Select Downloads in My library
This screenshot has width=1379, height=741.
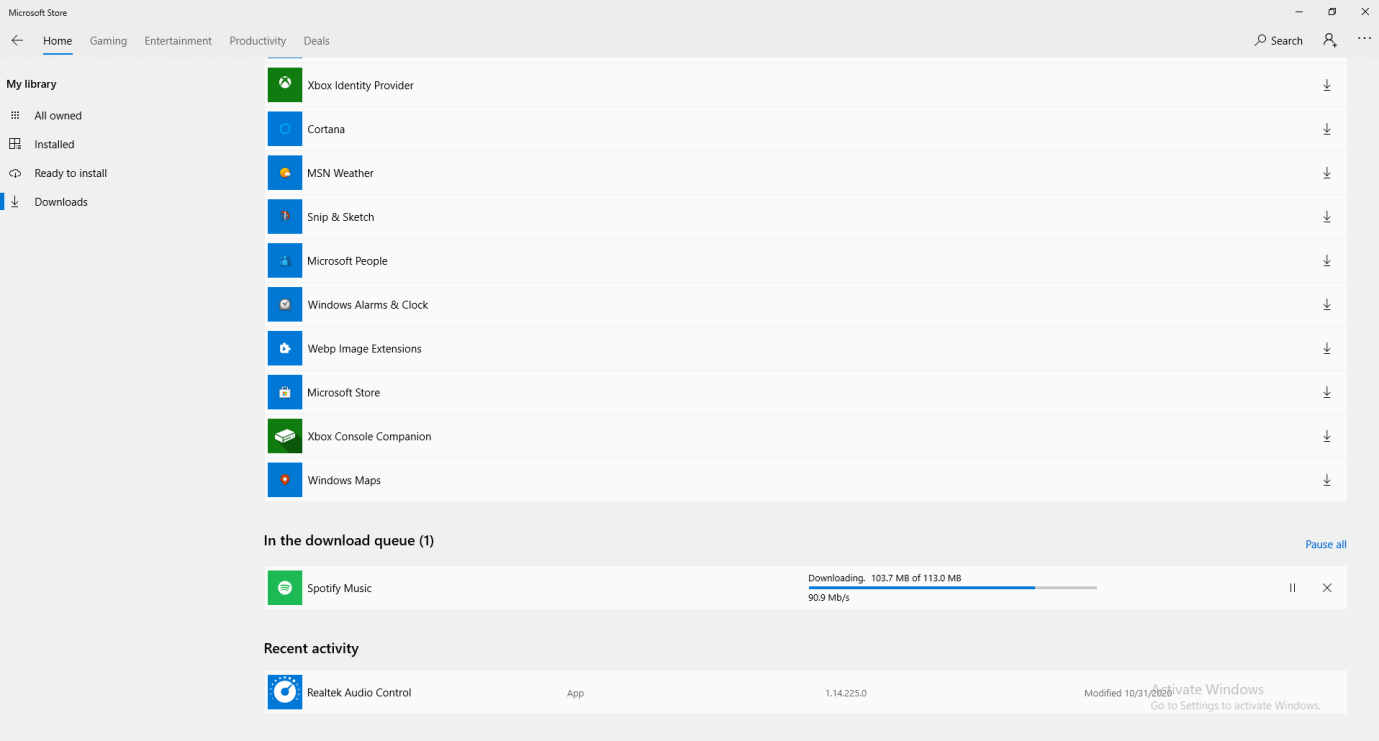coord(61,202)
